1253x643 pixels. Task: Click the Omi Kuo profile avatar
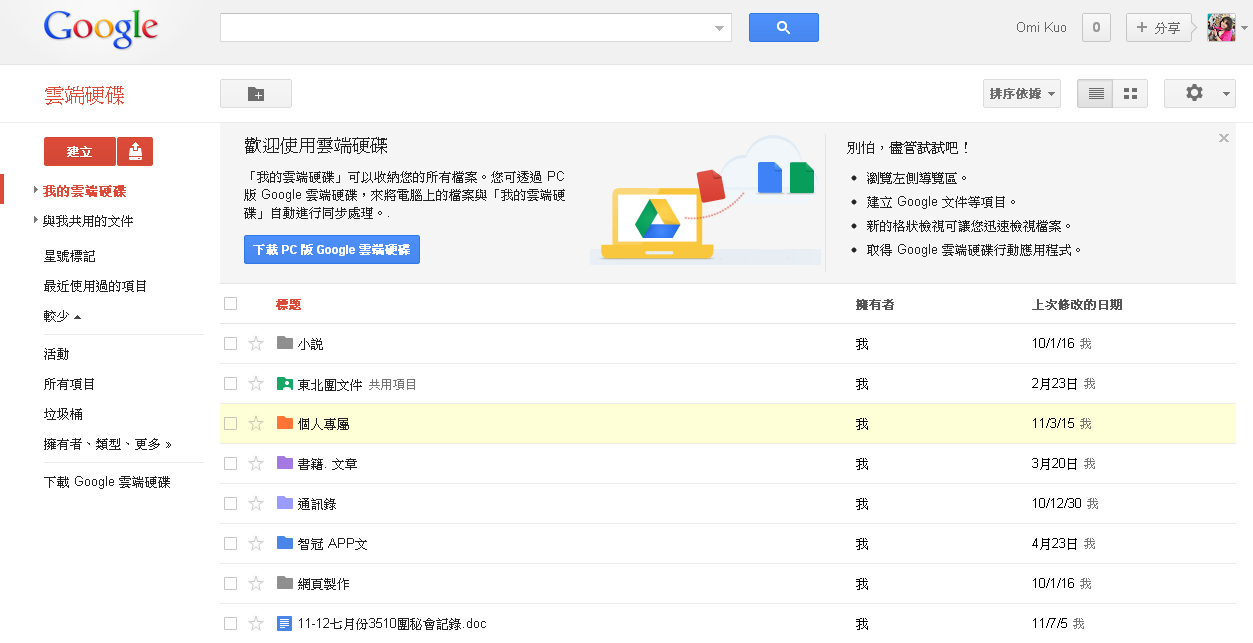point(1221,28)
